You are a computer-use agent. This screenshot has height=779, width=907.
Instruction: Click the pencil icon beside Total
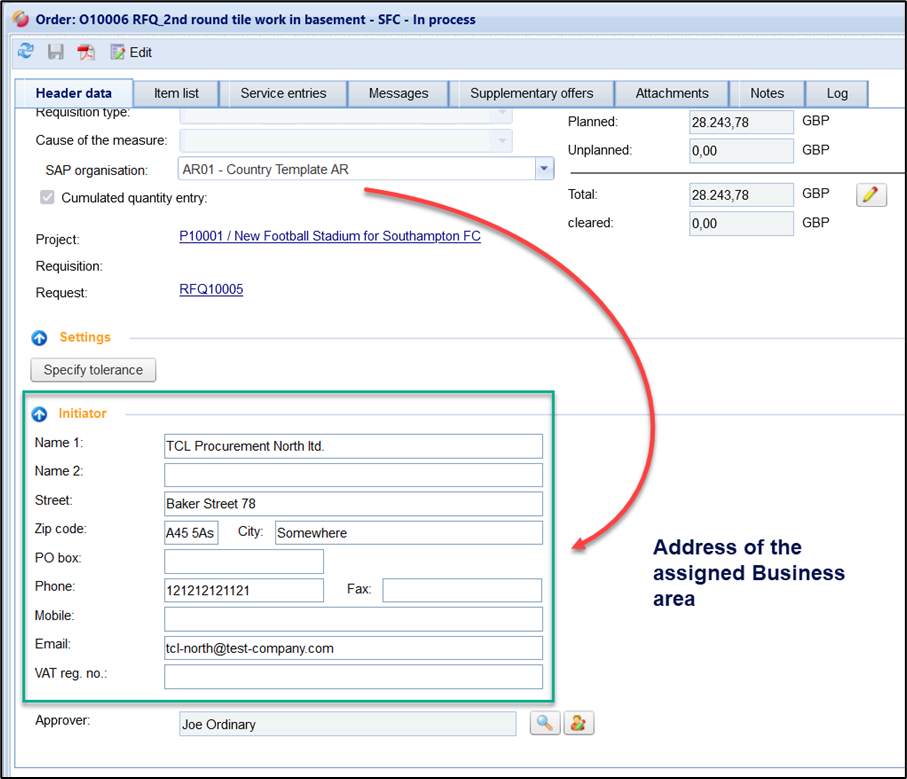click(871, 195)
